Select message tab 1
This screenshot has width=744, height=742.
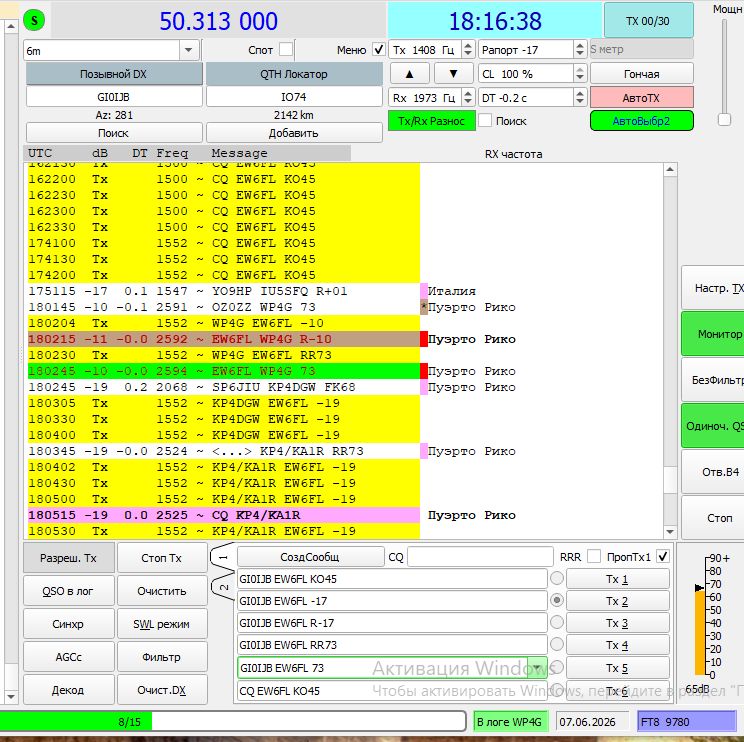[x=223, y=558]
